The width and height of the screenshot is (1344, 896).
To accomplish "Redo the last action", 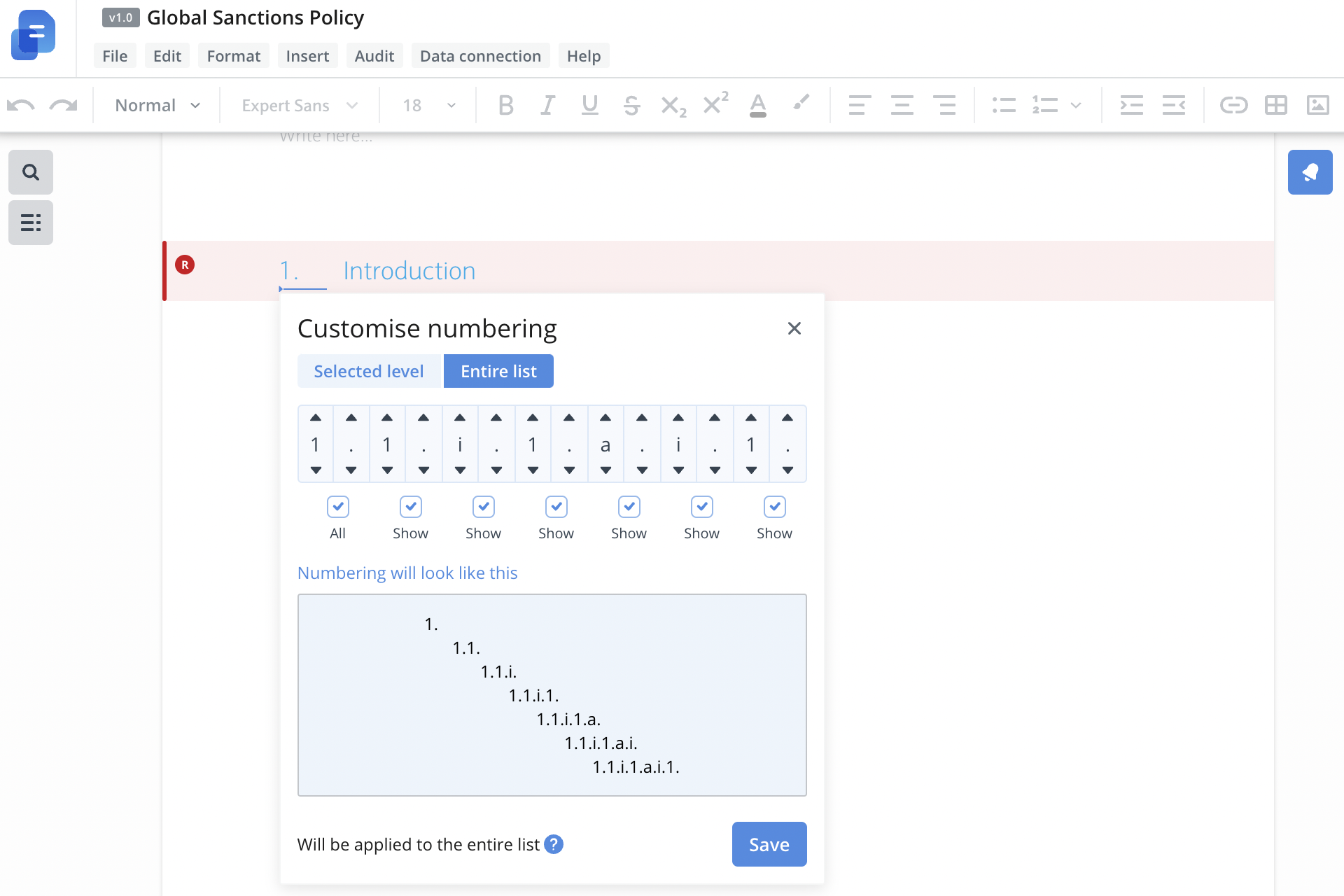I will click(x=63, y=106).
